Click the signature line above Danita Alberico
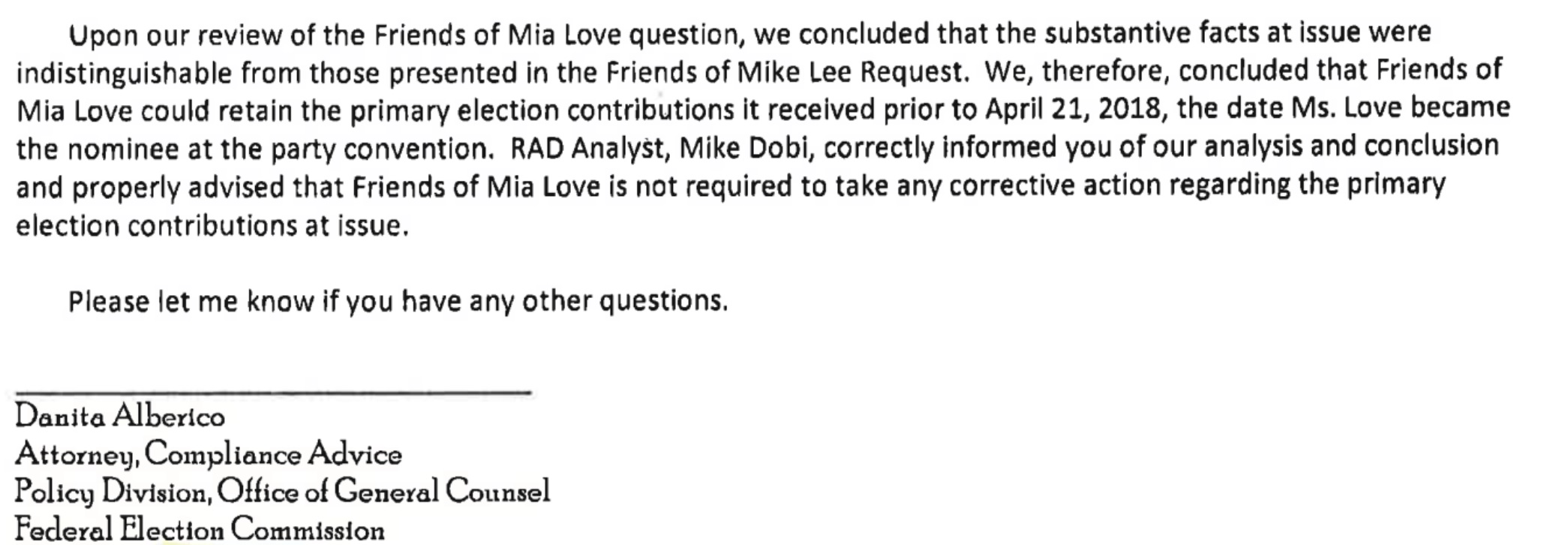Screen dimensions: 1568x545 [x=273, y=392]
